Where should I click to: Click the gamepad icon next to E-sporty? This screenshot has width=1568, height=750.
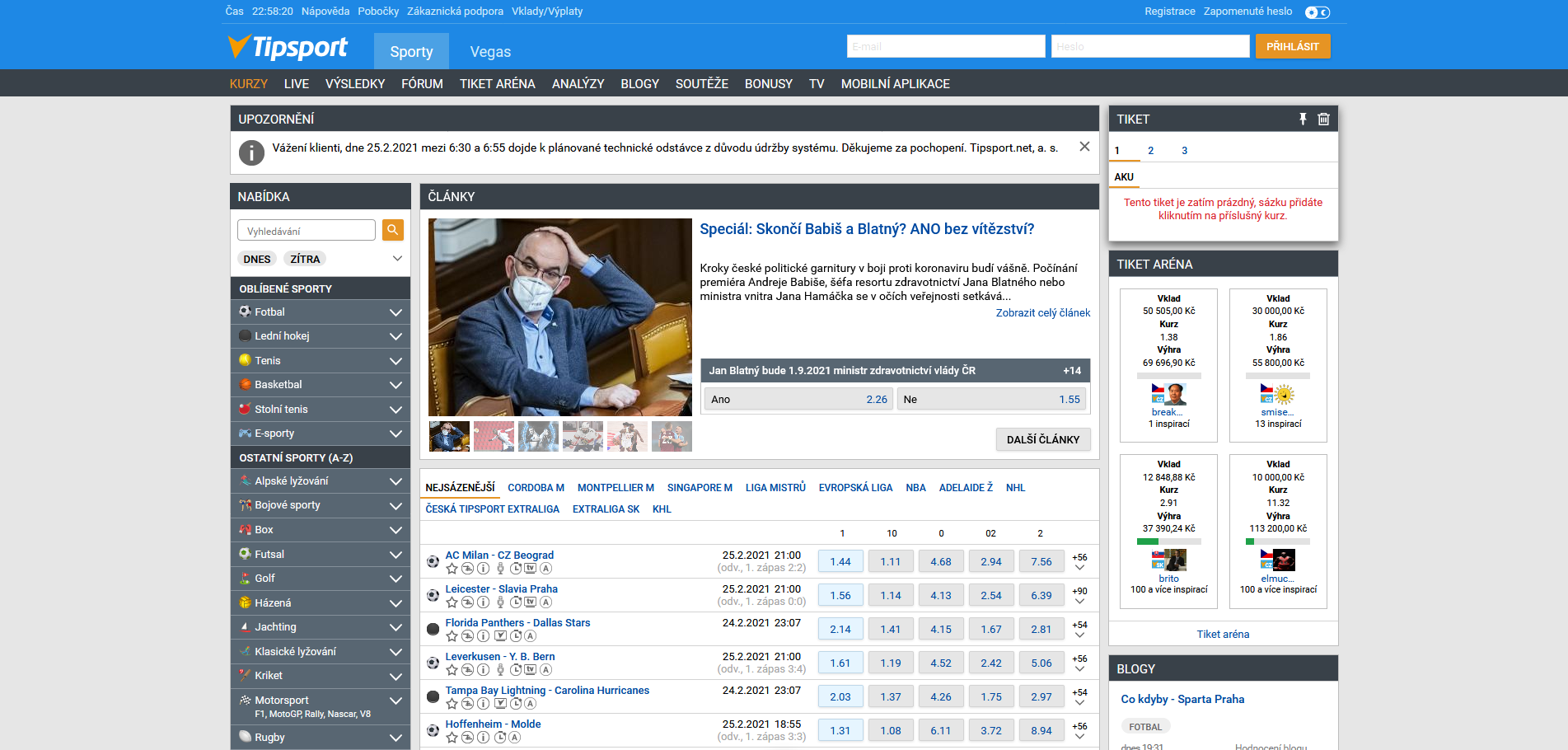pyautogui.click(x=245, y=433)
